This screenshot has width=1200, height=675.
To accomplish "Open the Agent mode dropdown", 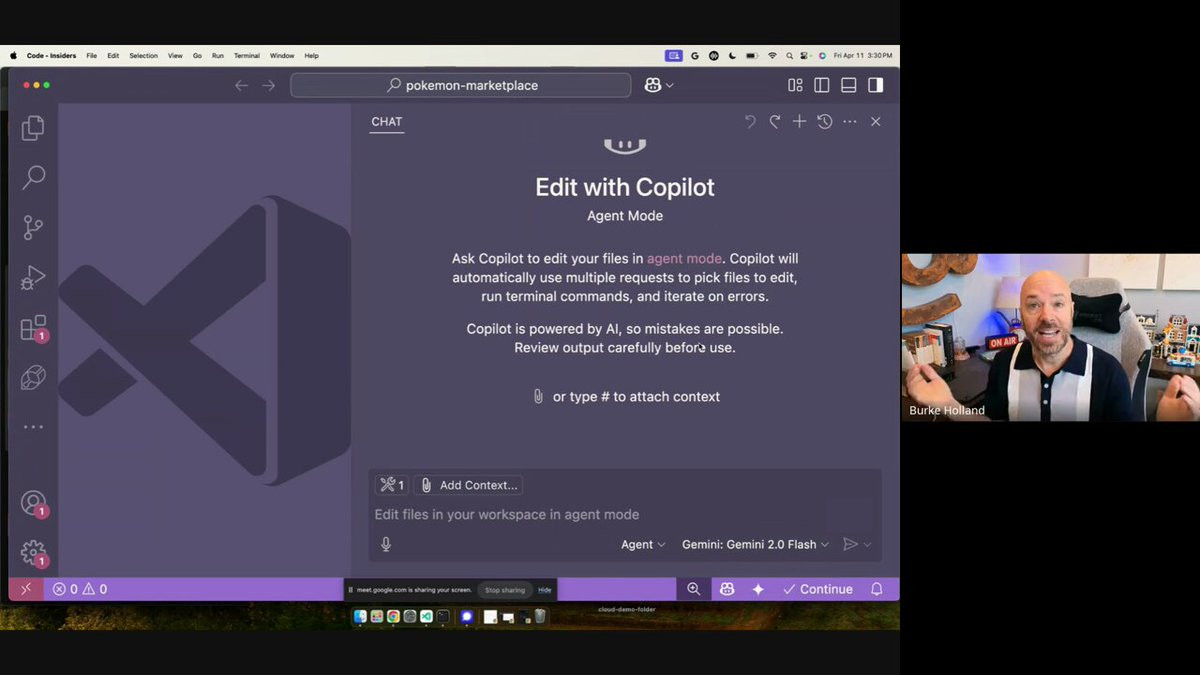I will [x=643, y=544].
